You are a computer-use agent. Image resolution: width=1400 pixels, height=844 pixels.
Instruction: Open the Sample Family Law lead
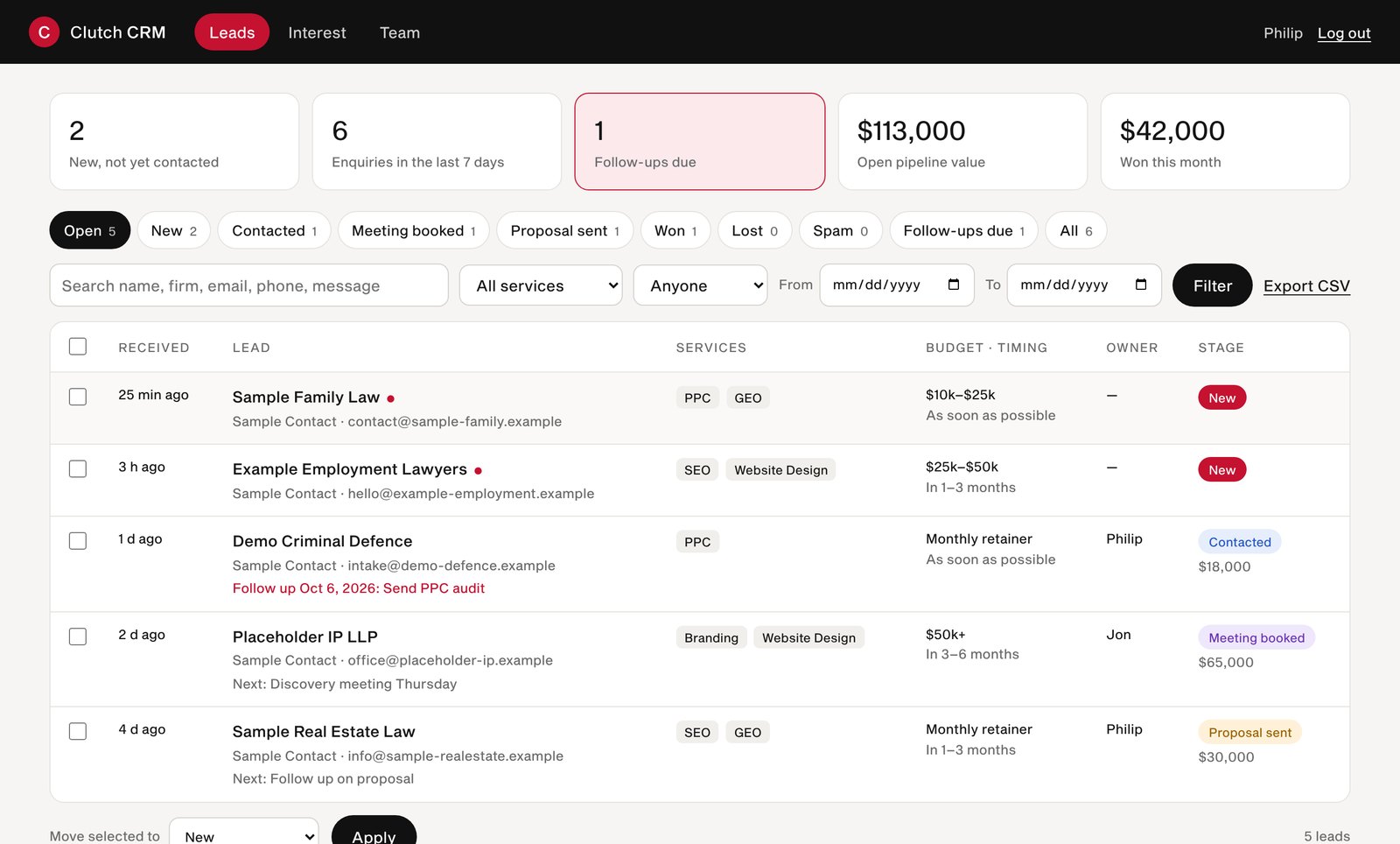(306, 397)
